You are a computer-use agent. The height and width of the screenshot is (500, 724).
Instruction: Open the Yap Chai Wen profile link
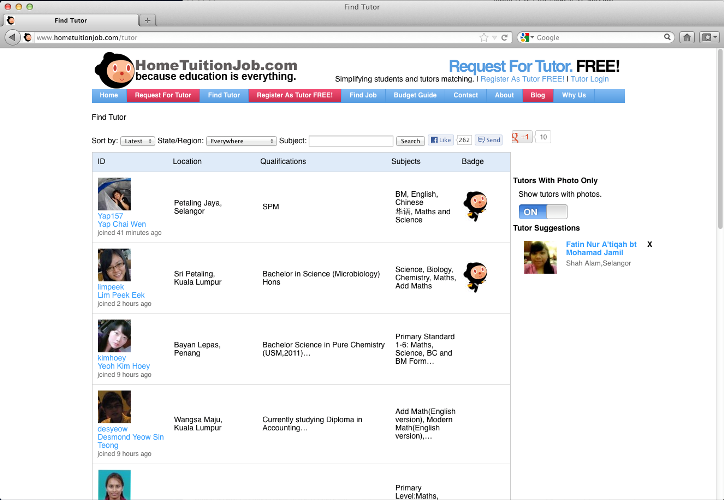(x=122, y=224)
